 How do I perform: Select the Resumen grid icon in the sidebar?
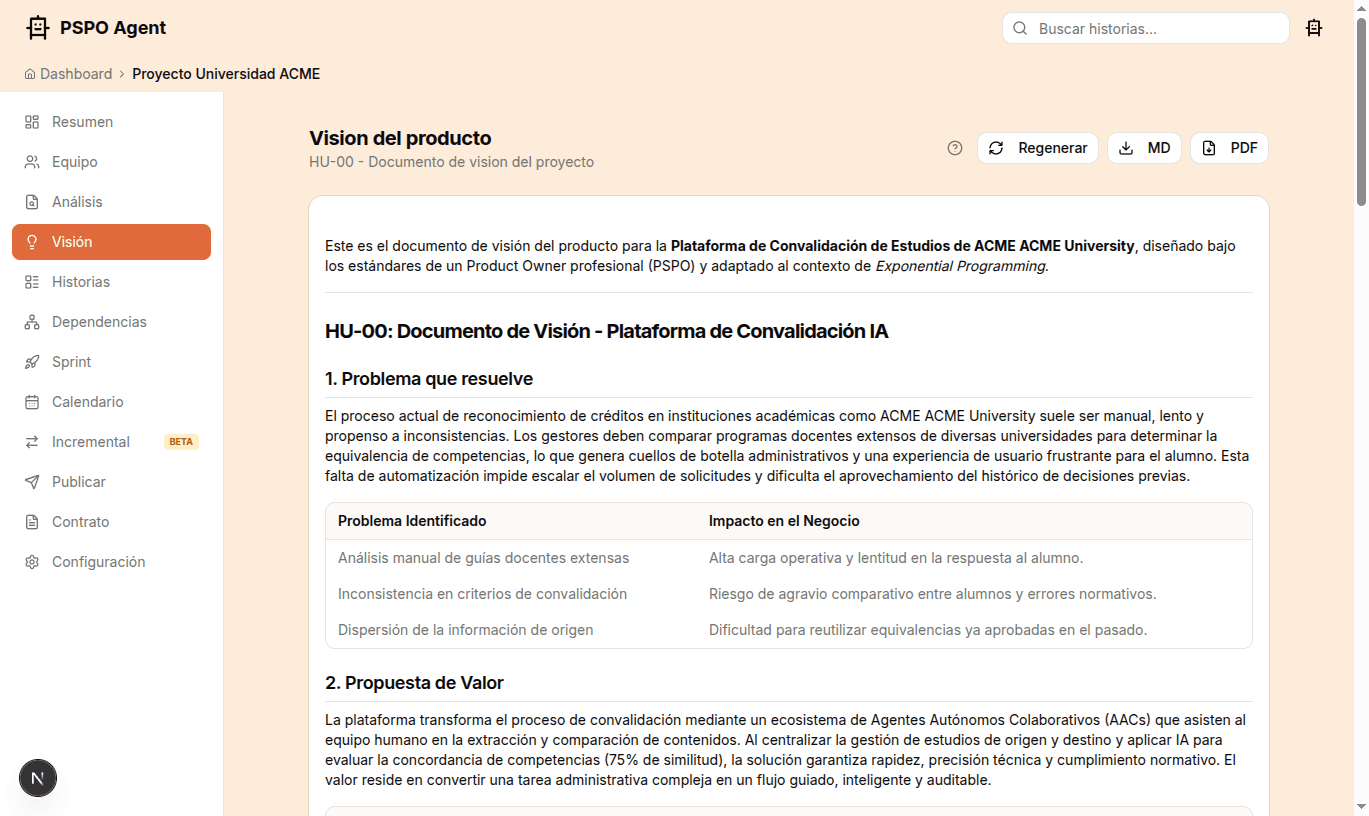(x=31, y=121)
